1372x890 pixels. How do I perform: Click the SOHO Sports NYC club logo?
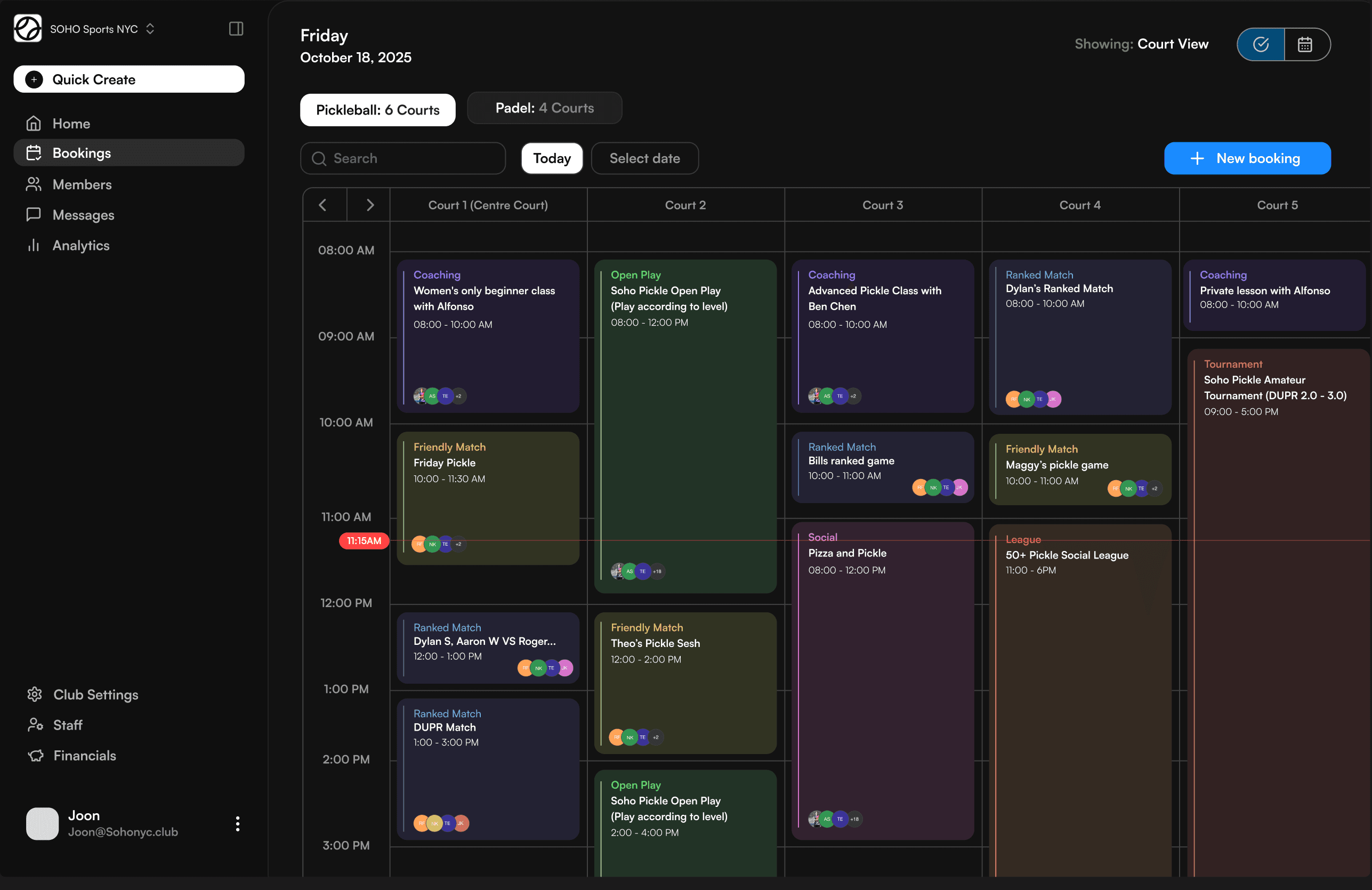[27, 28]
